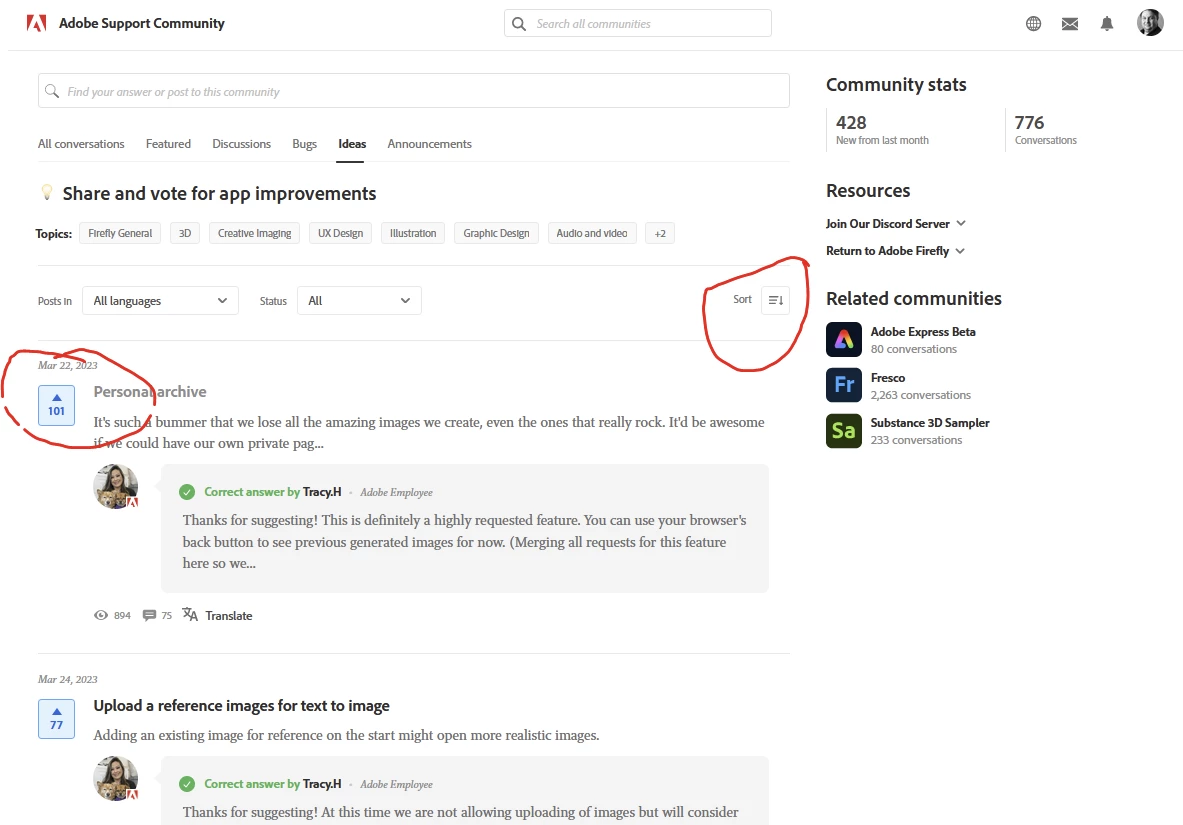Click the Mar 24, 2023 date
Screen dimensions: 1183x825
[68, 679]
